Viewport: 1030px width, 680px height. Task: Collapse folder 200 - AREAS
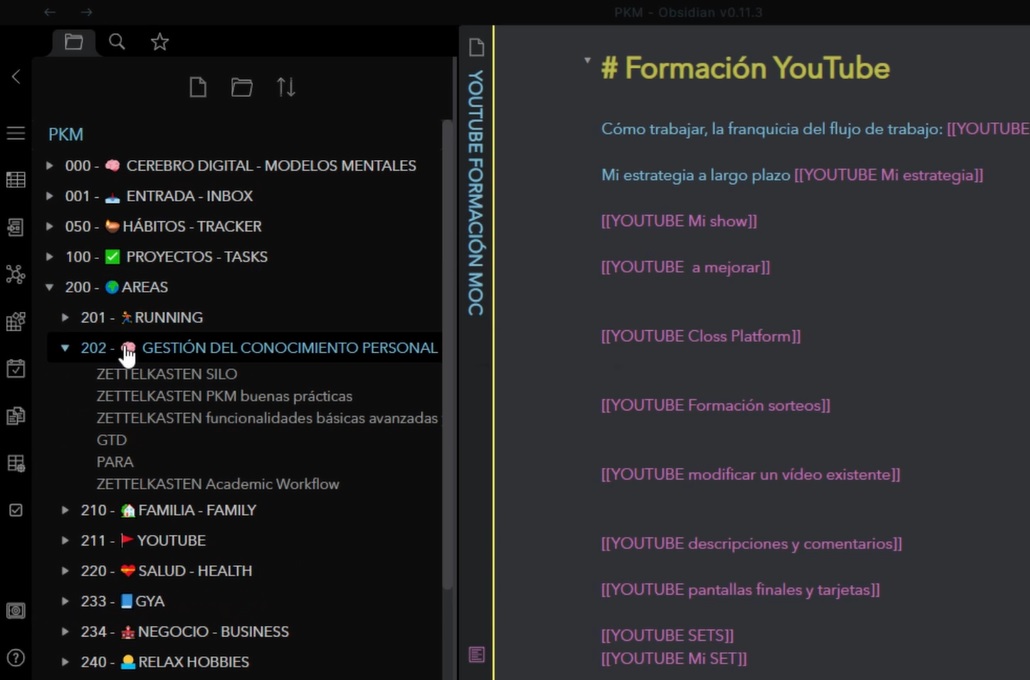50,287
